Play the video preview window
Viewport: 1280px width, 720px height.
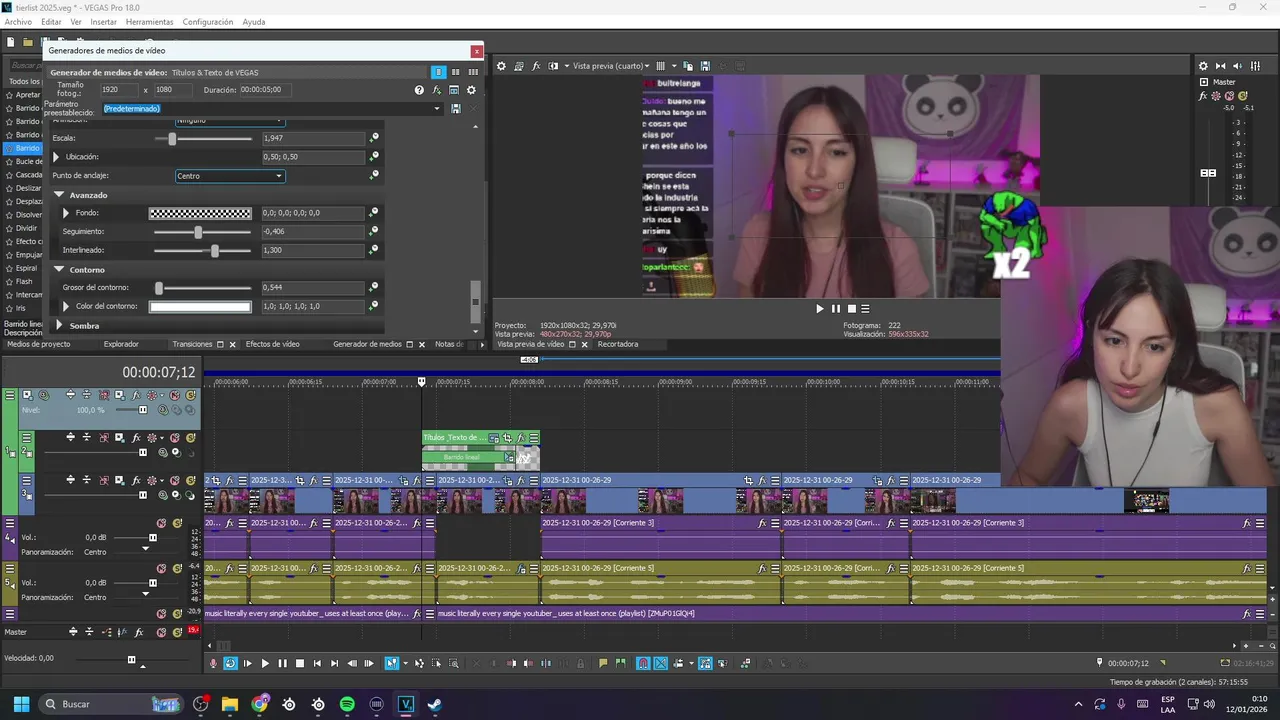tap(820, 309)
